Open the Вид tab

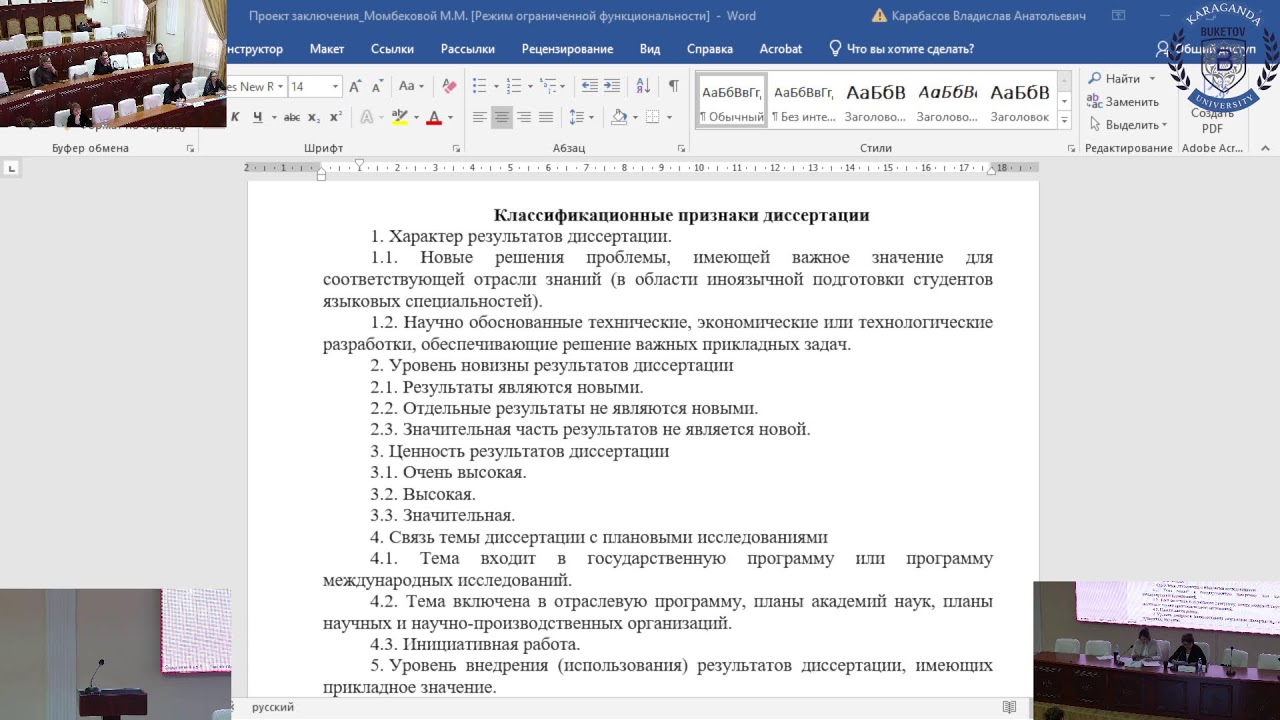coord(650,48)
